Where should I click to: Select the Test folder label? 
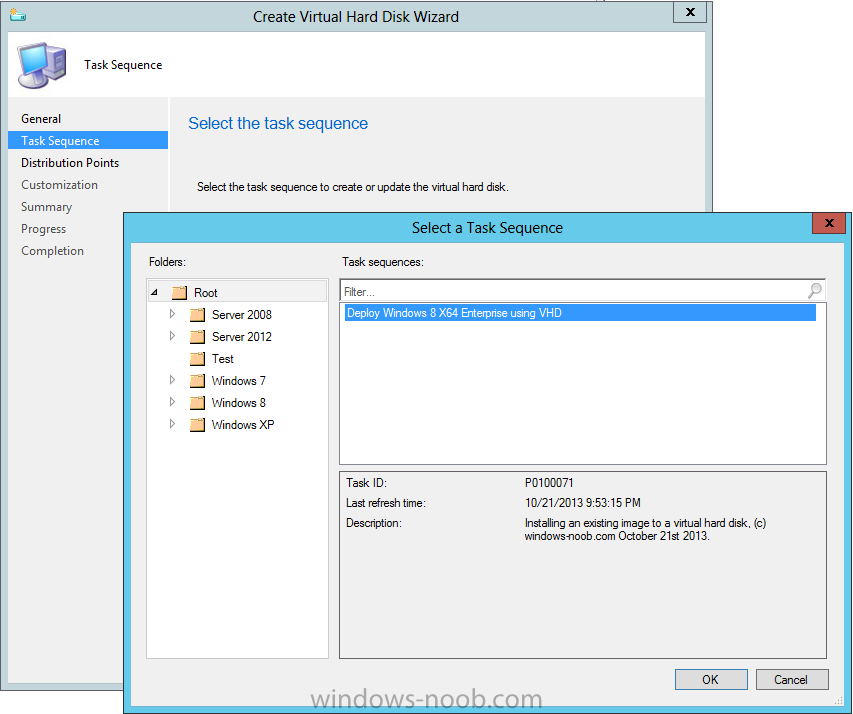pyautogui.click(x=222, y=359)
